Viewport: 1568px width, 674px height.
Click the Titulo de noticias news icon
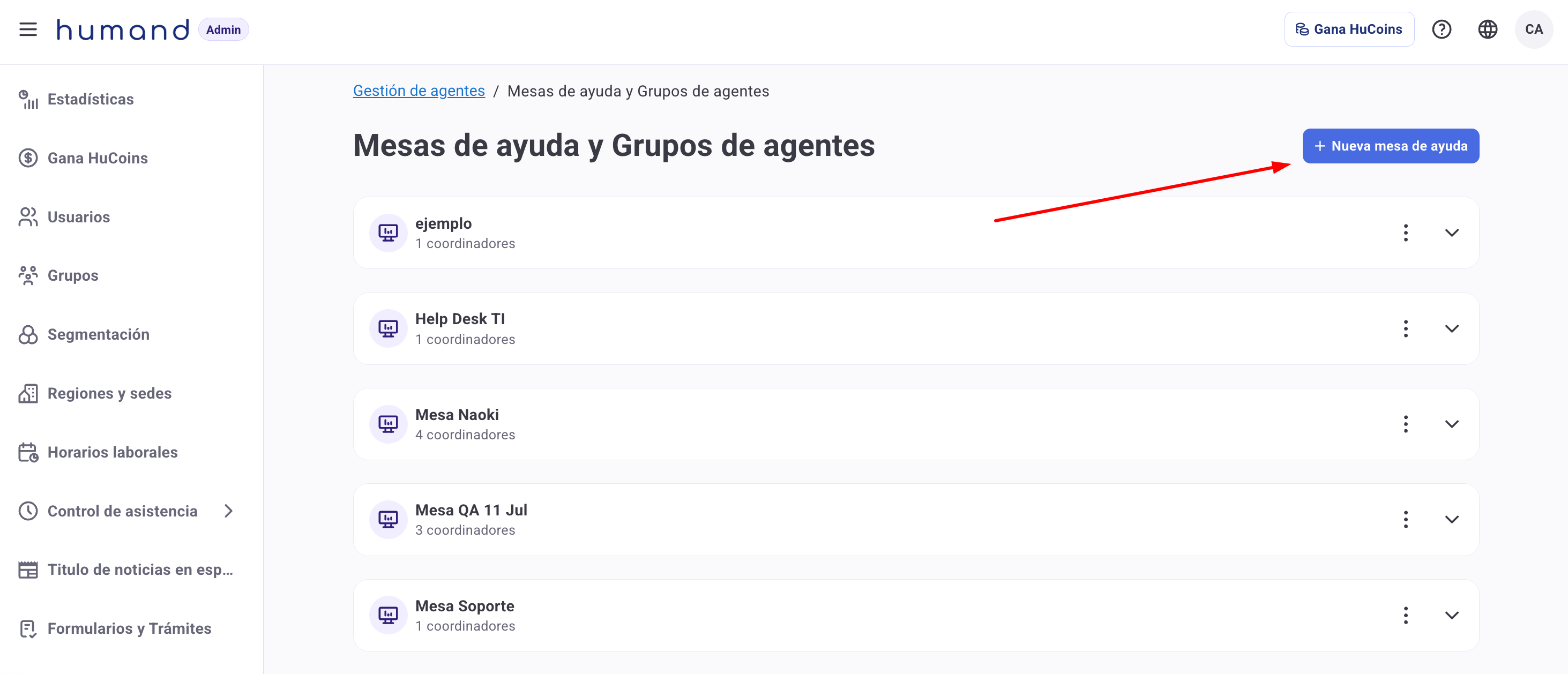click(x=28, y=570)
